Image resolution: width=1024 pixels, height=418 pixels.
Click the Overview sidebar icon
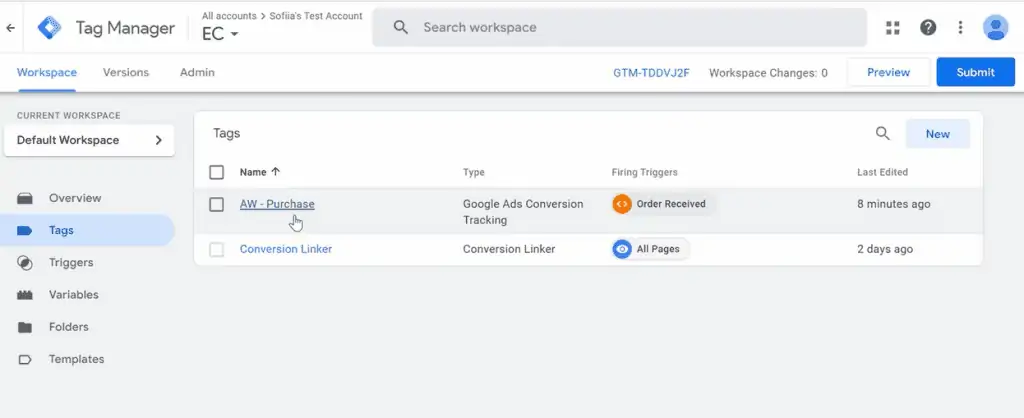coord(25,199)
